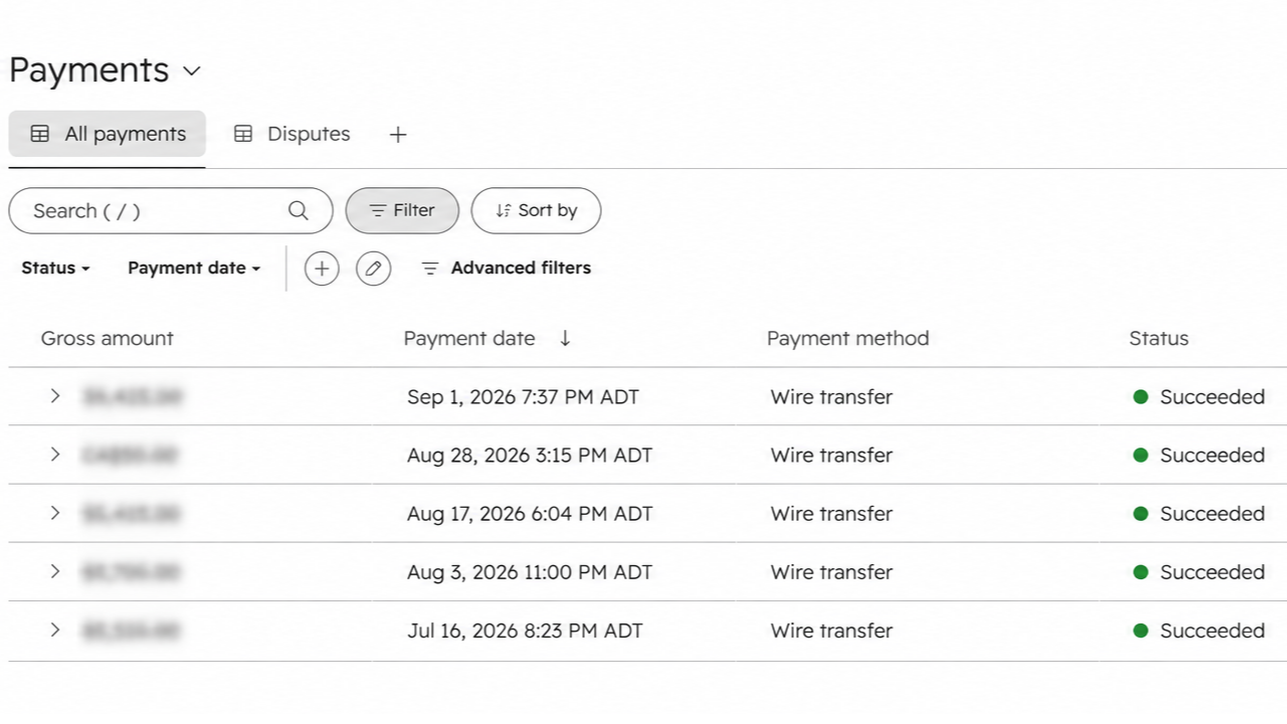Screen dimensions: 1287x724
Task: Expand the Sep 1, 2026 payment row
Action: coord(55,396)
